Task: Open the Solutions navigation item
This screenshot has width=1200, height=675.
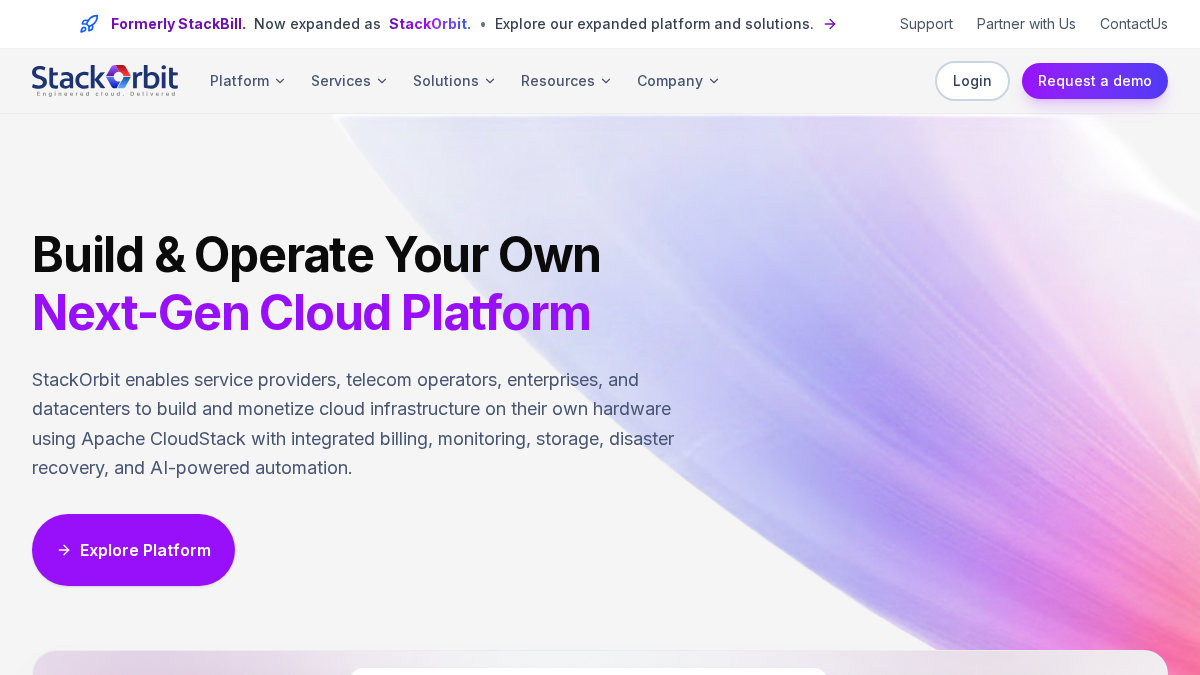Action: pyautogui.click(x=454, y=81)
